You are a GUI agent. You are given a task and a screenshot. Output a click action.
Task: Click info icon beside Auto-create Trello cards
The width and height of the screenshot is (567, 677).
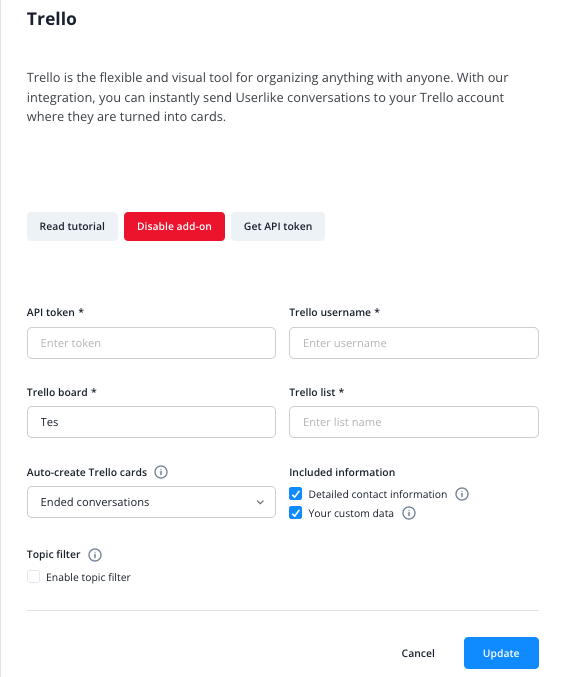pyautogui.click(x=161, y=472)
